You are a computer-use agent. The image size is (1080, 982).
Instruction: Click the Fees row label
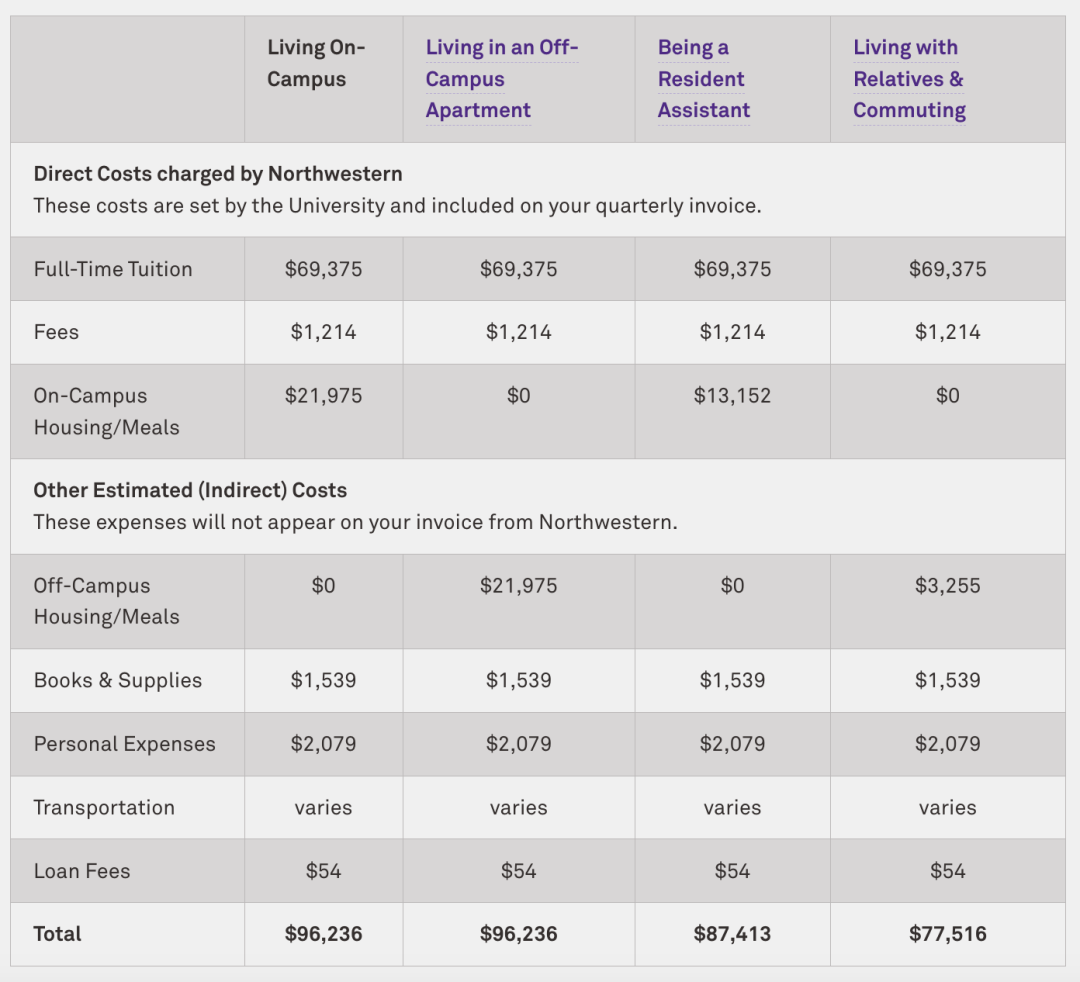(56, 332)
